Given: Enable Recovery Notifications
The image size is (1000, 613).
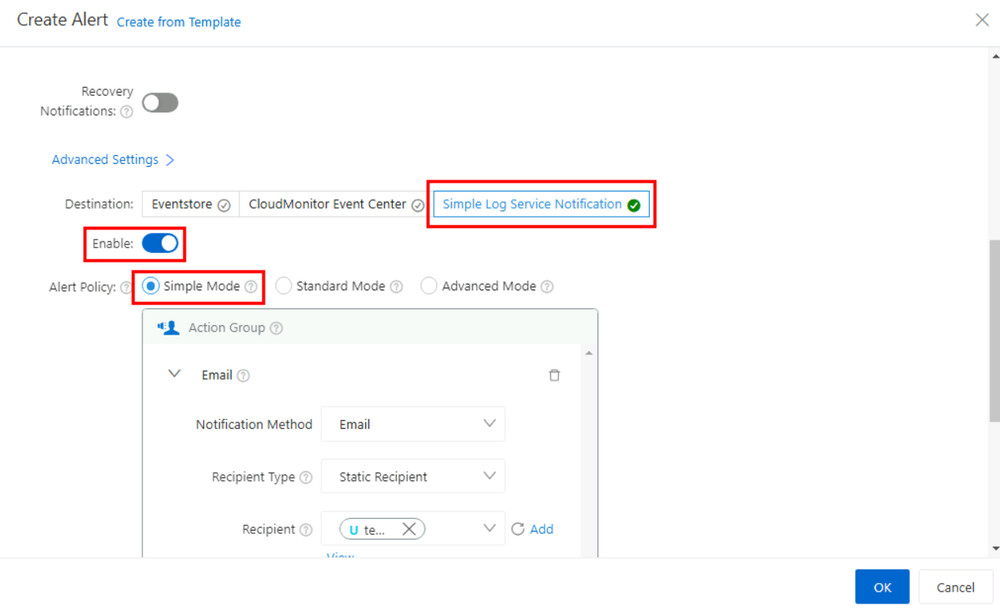Looking at the screenshot, I should 160,102.
